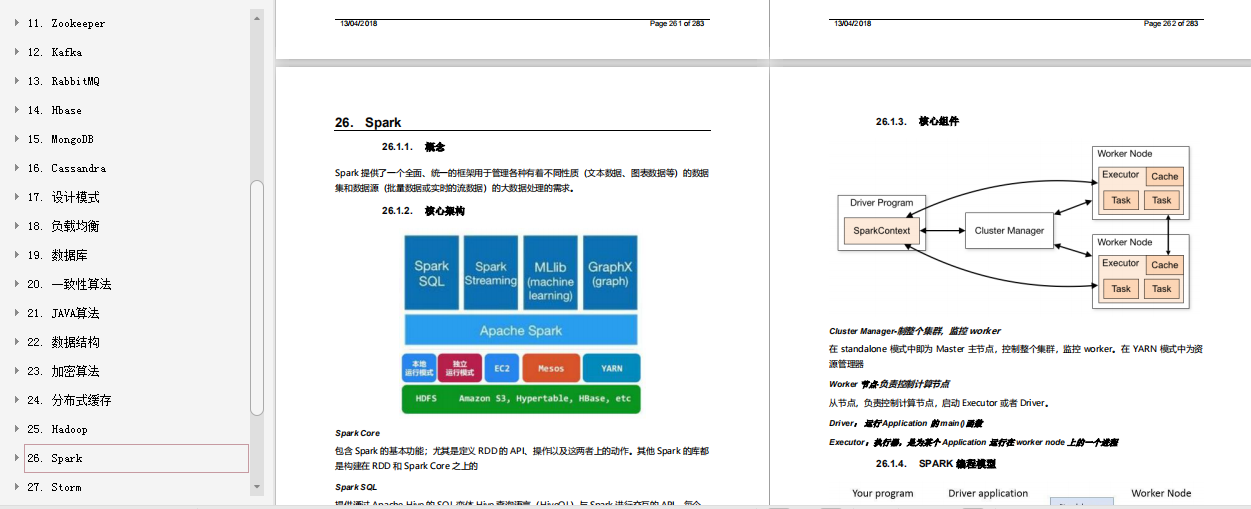Viewport: 1251px width, 509px height.
Task: Click the 26. Spark chapter heading
Action: coord(368,122)
